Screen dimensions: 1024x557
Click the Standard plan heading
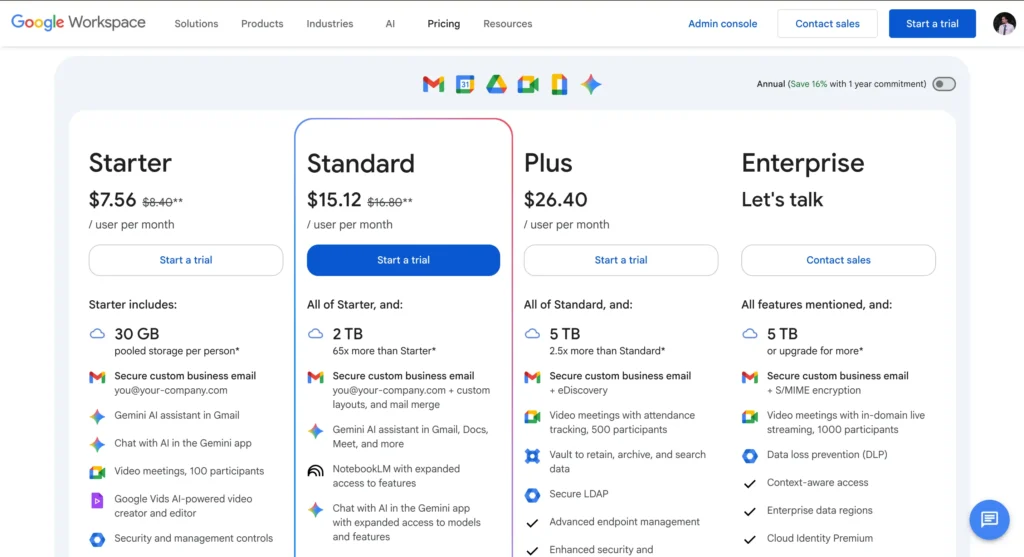coord(360,163)
